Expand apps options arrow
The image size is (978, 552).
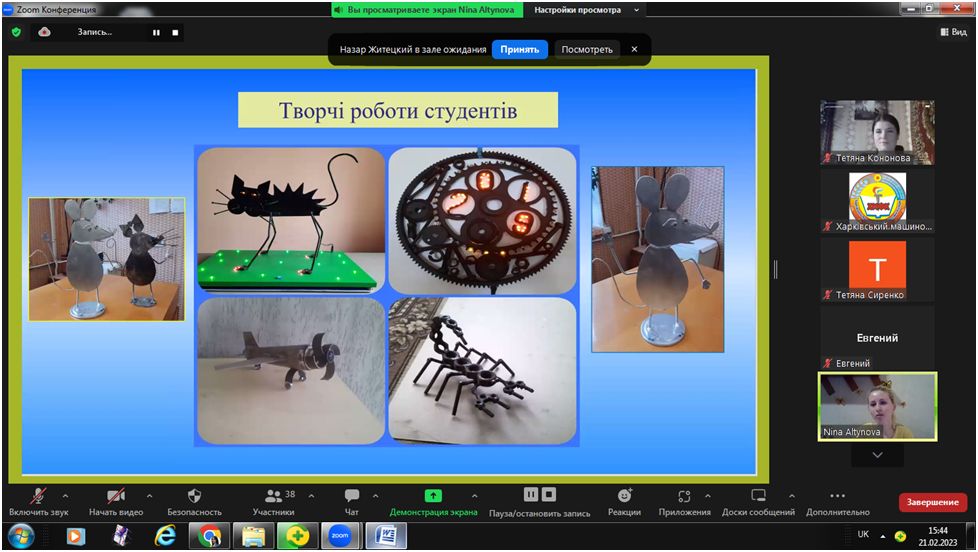707,496
